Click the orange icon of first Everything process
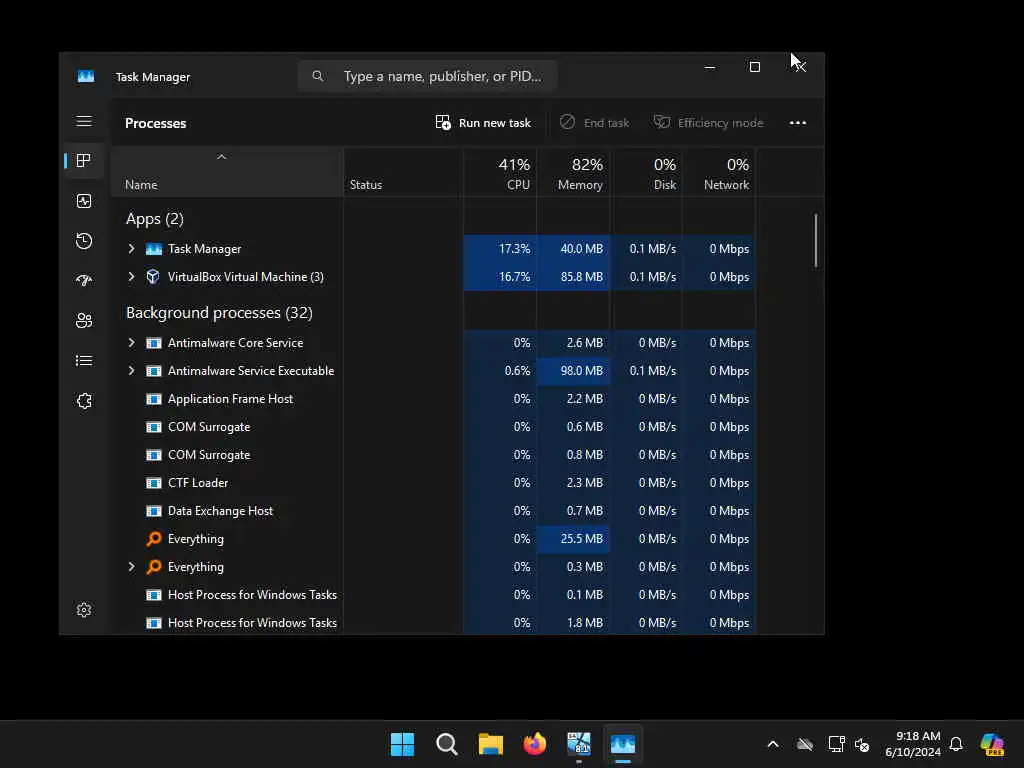1024x768 pixels. point(153,539)
